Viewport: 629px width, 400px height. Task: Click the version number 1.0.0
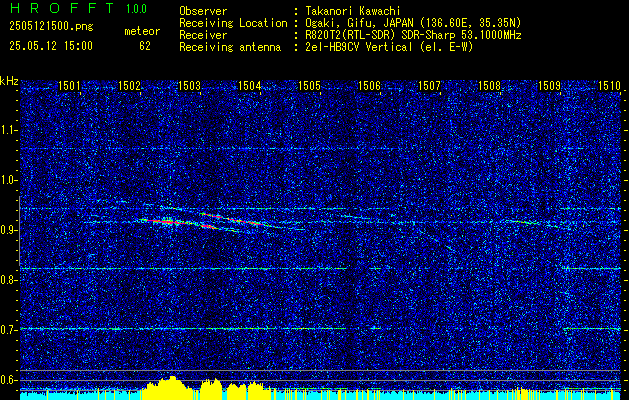(x=136, y=9)
